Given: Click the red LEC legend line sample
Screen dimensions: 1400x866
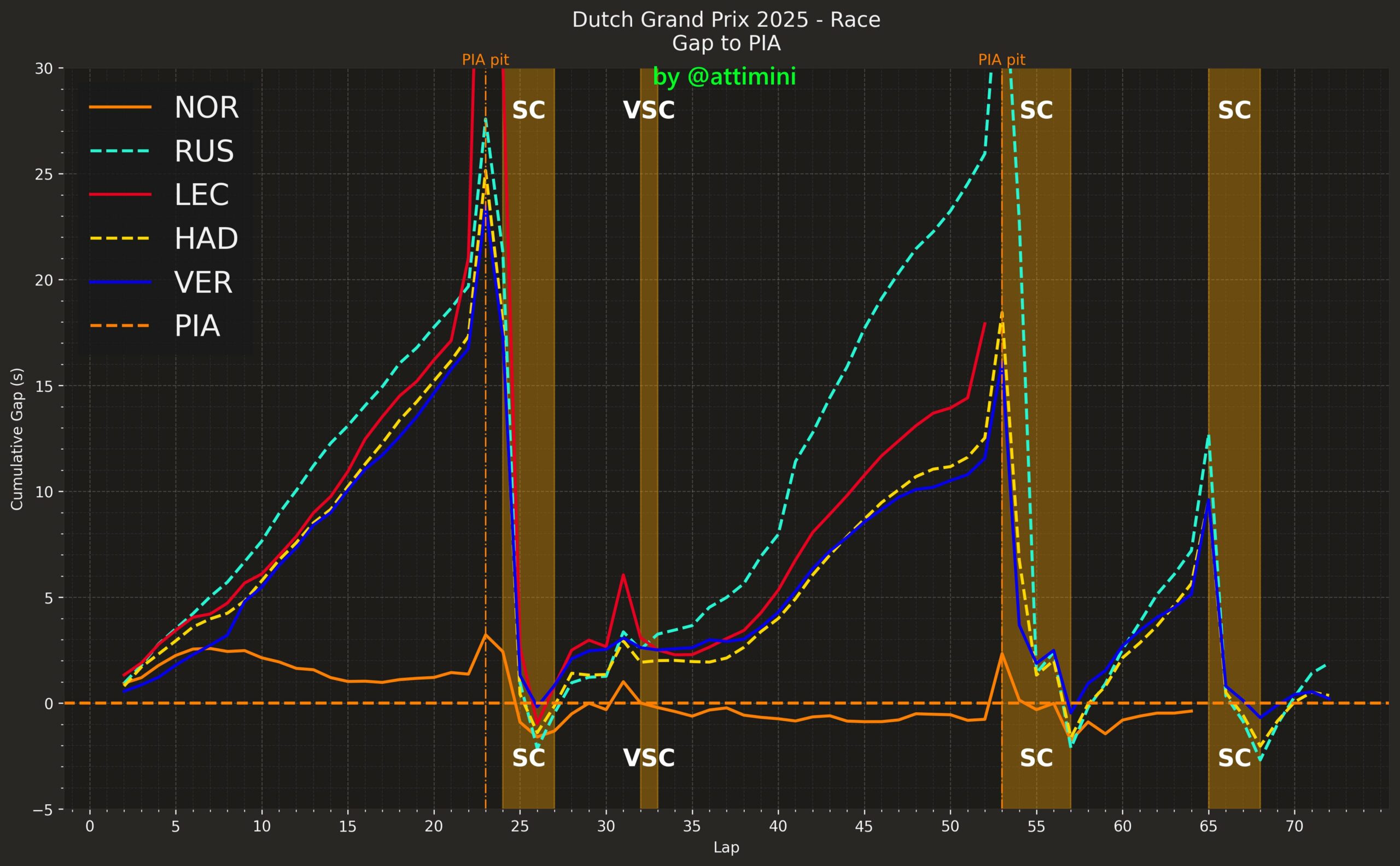Looking at the screenshot, I should 120,195.
